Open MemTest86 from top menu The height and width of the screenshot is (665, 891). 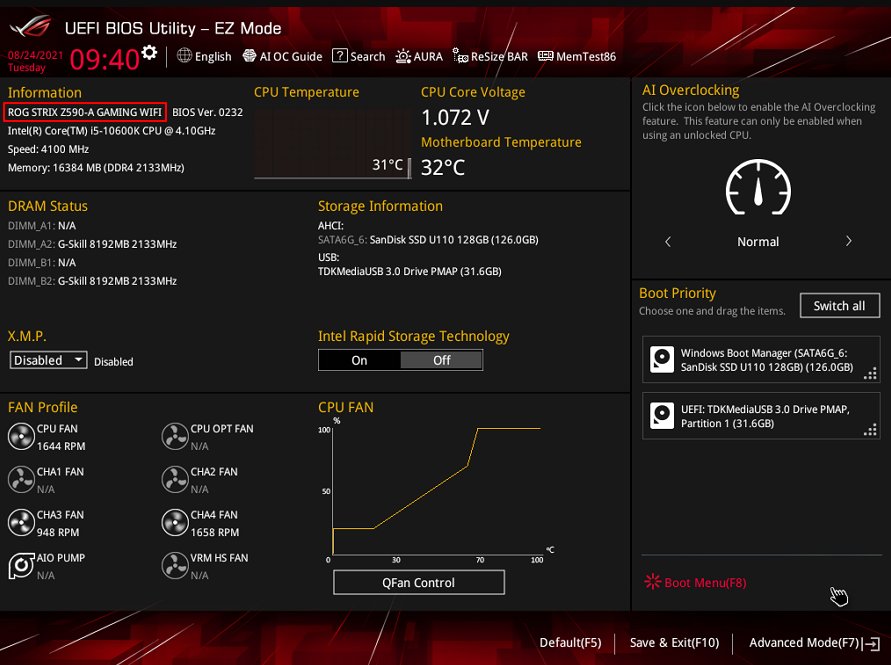point(576,57)
